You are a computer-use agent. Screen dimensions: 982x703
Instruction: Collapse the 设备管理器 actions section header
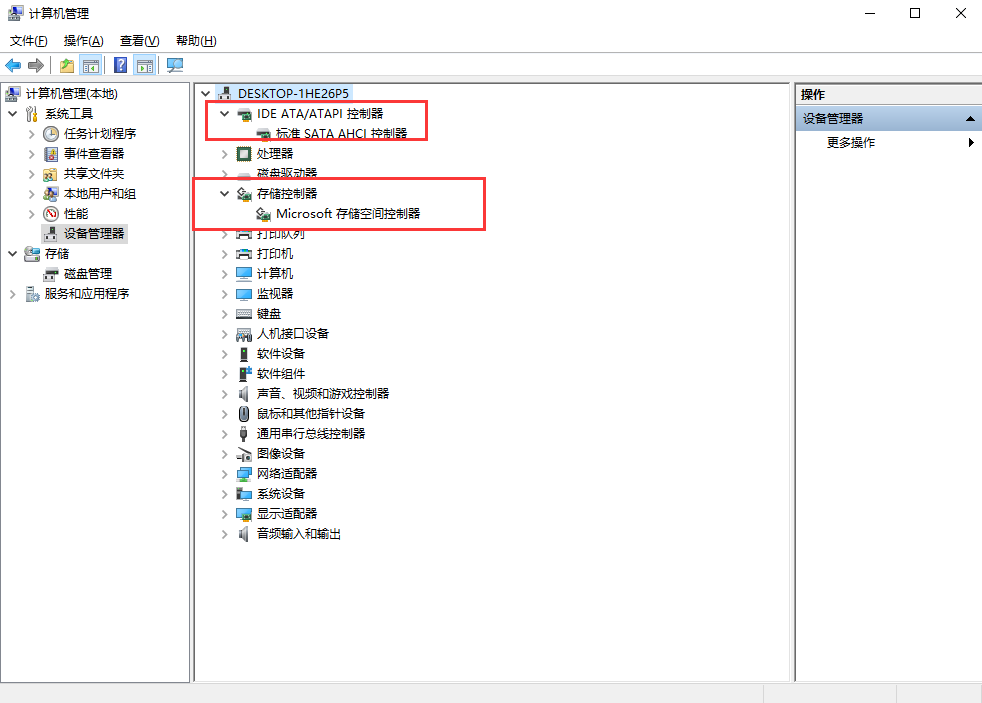pos(969,119)
